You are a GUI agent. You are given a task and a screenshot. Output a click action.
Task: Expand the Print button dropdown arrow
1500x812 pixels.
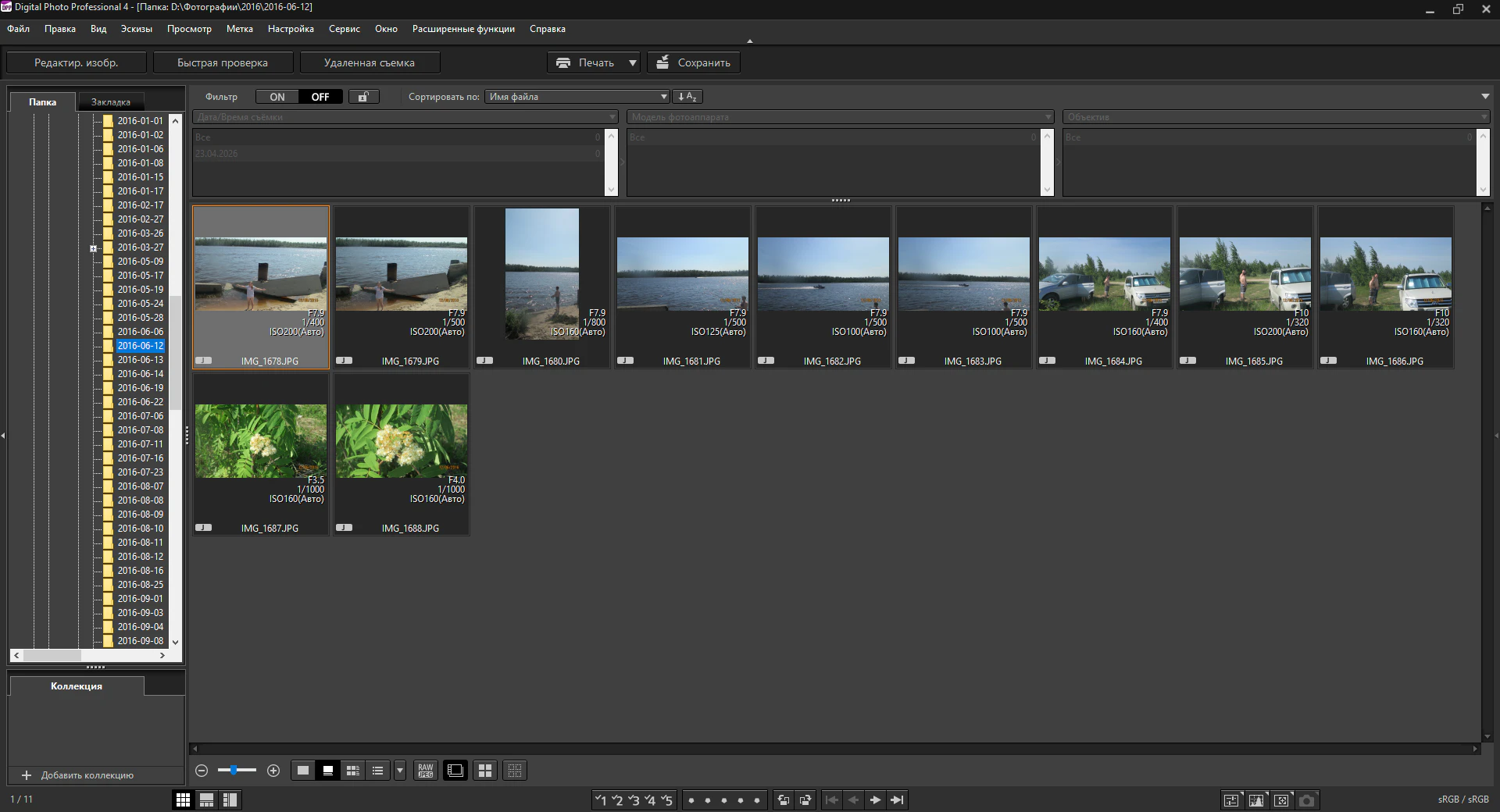click(633, 62)
